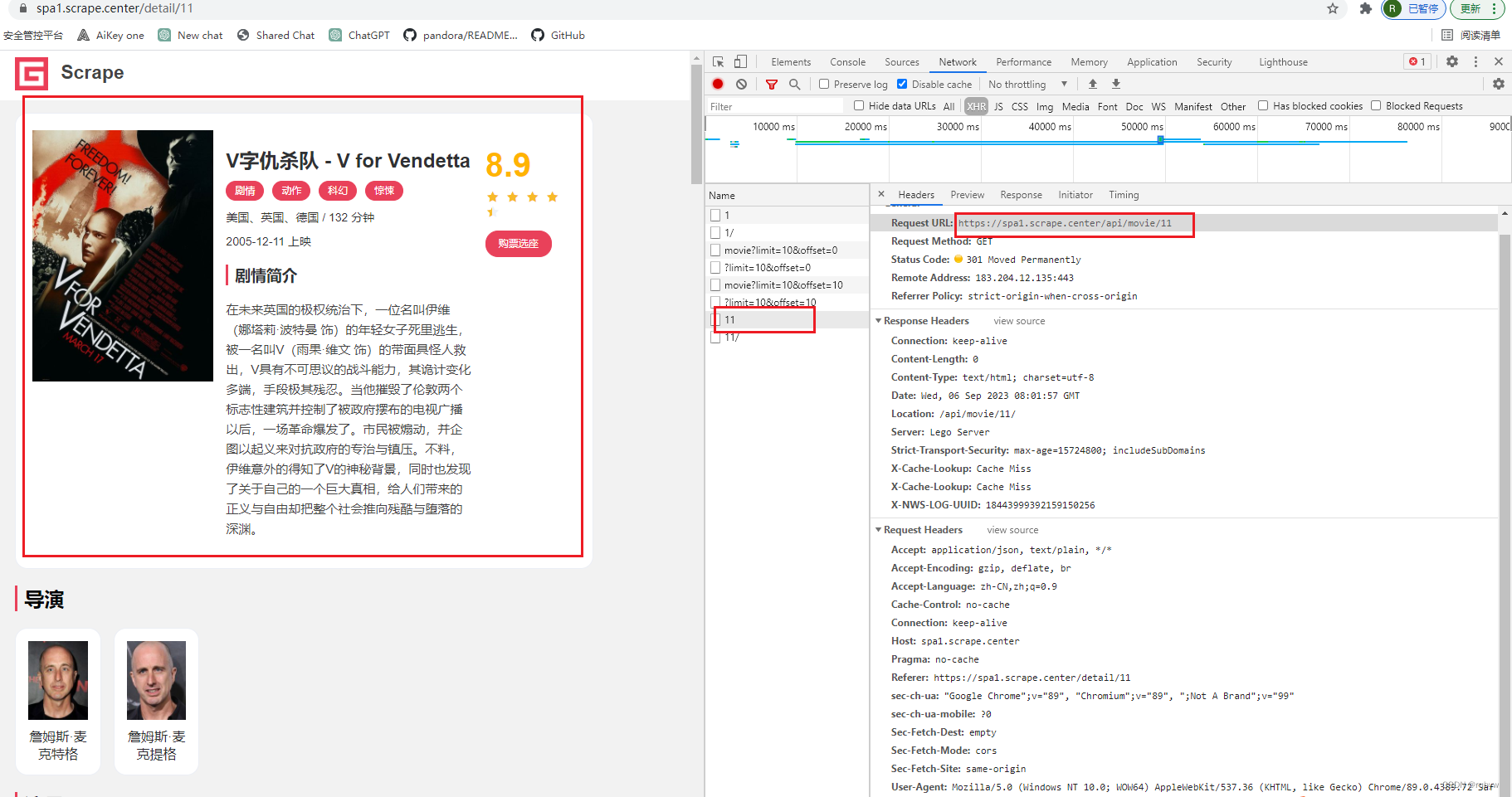Open network search magnifier
Viewport: 1512px width, 797px height.
[x=794, y=84]
